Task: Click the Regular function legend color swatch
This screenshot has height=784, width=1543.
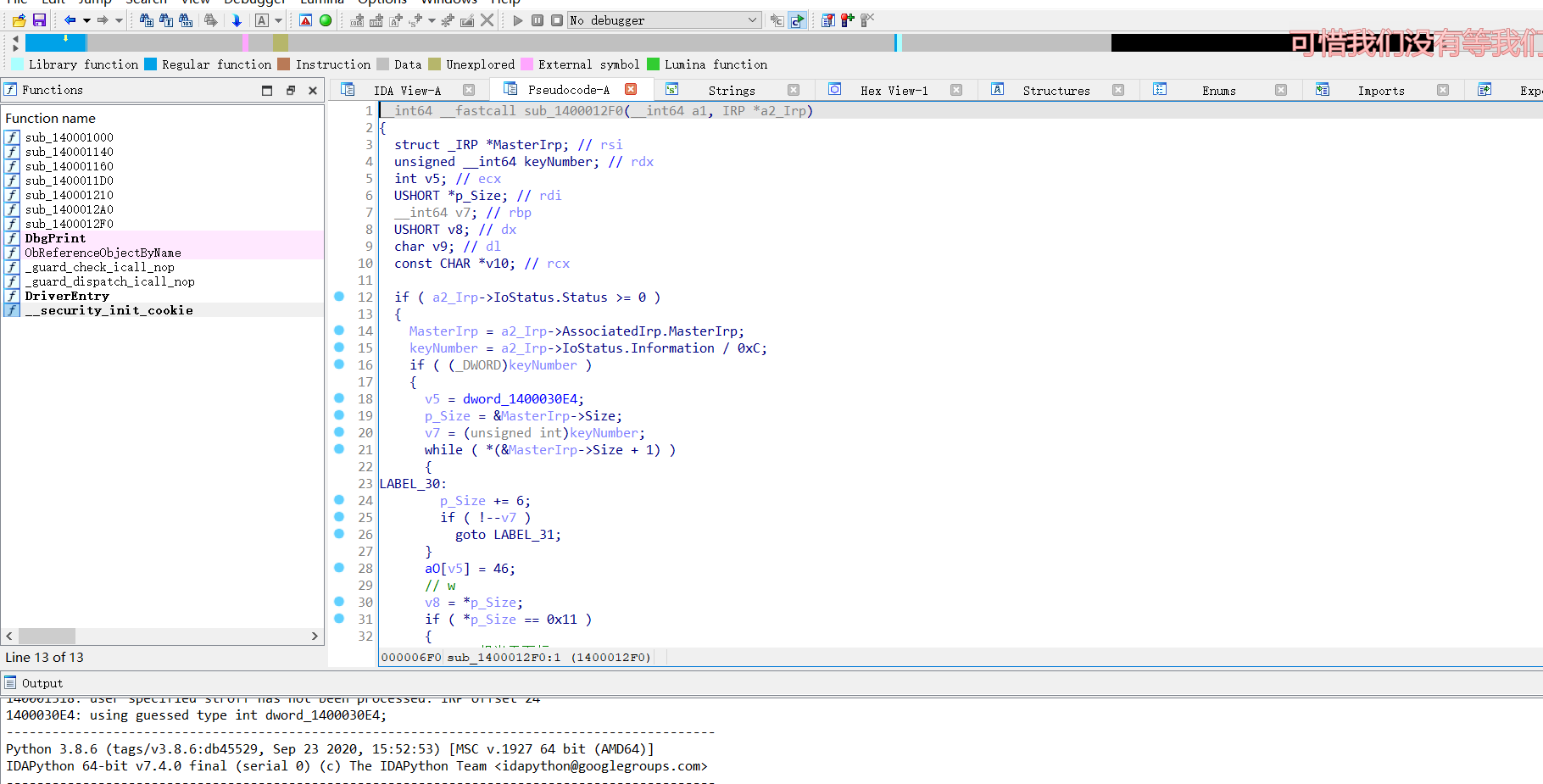Action: [150, 64]
